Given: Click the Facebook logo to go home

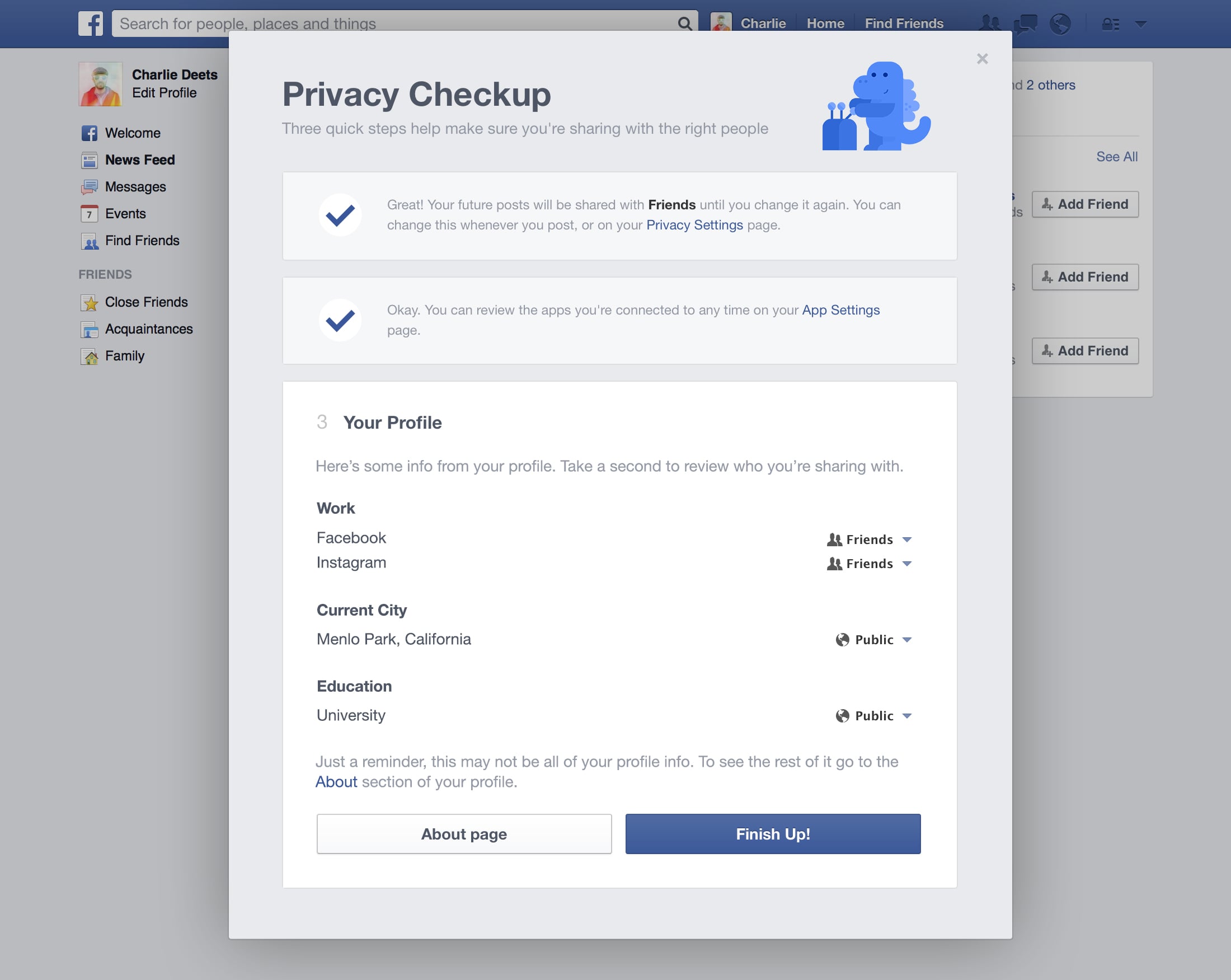Looking at the screenshot, I should [x=91, y=24].
